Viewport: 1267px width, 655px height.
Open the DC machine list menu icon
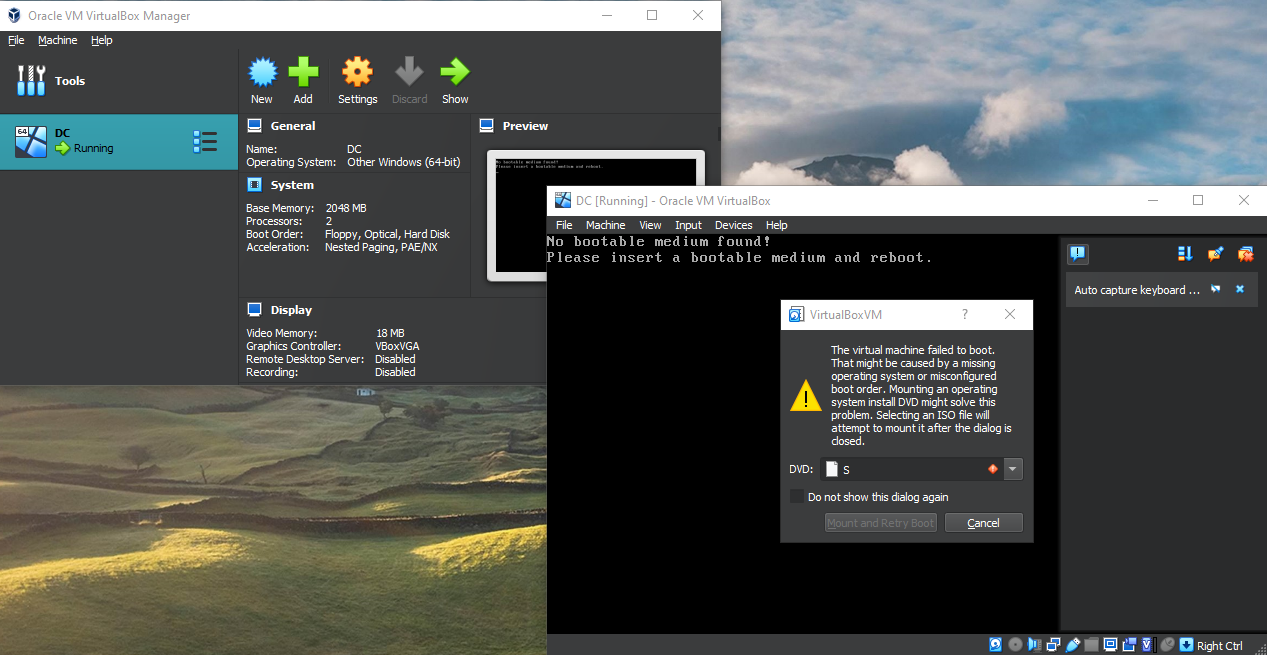(204, 142)
